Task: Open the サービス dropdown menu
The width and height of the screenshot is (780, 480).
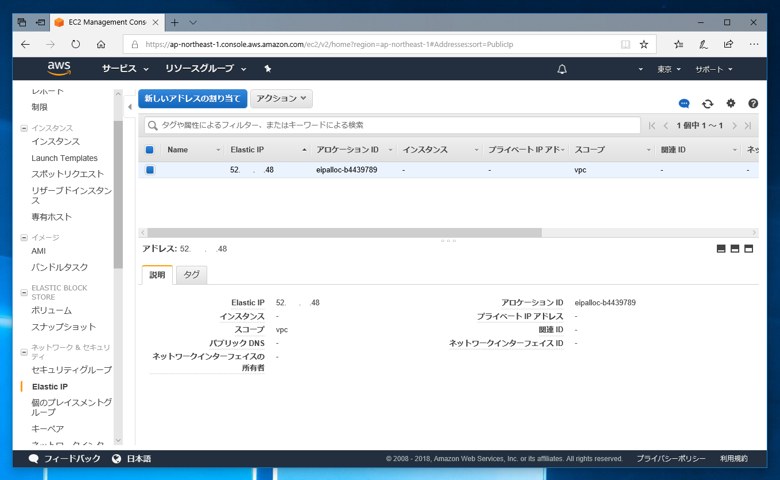Action: tap(125, 69)
